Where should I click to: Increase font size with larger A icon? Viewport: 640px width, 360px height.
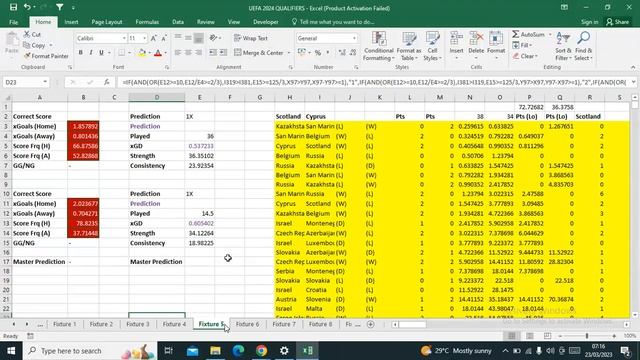click(153, 38)
